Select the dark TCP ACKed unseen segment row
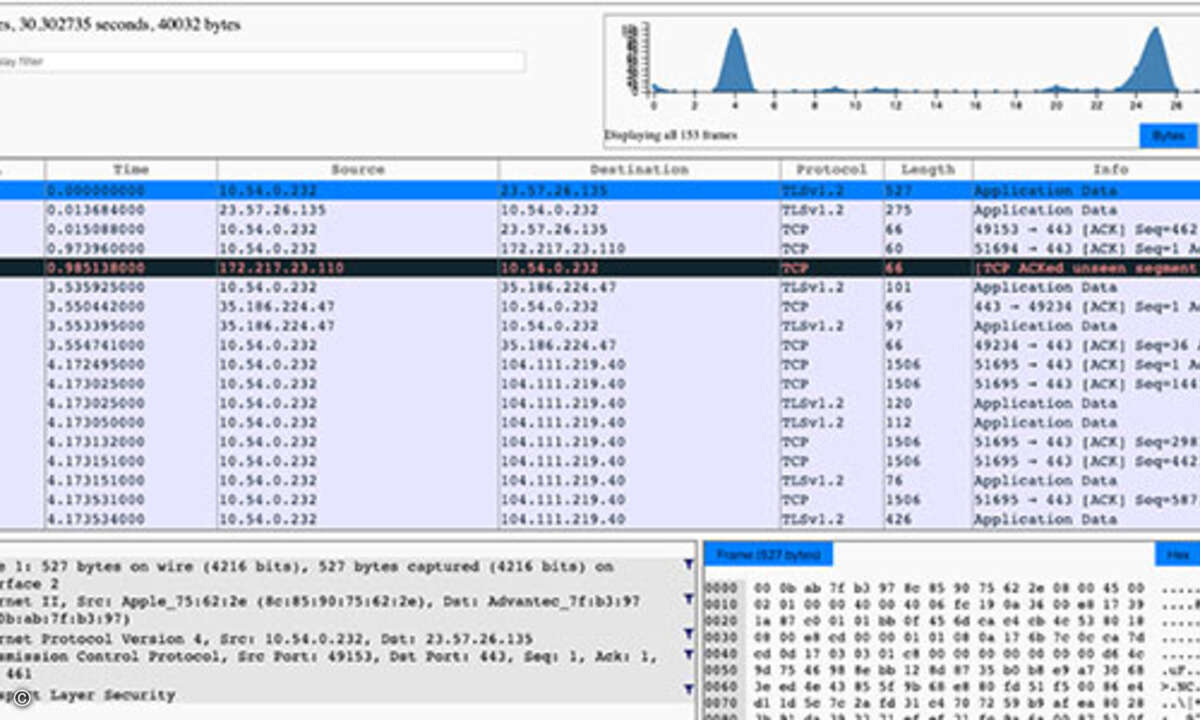The width and height of the screenshot is (1200, 720). (x=600, y=268)
